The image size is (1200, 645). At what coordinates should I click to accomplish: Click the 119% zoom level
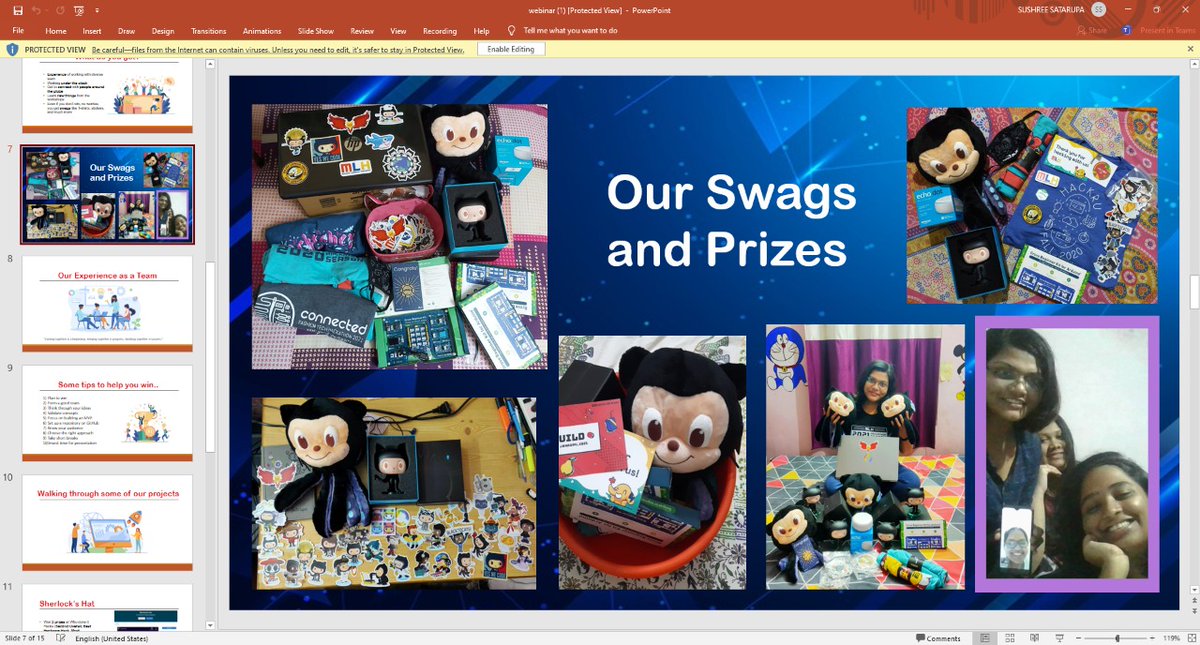click(1172, 638)
